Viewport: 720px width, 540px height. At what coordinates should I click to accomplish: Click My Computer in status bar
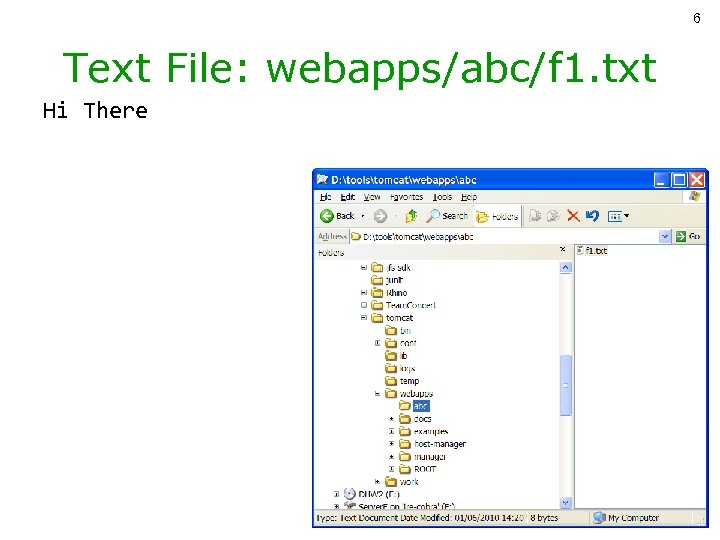tap(626, 518)
